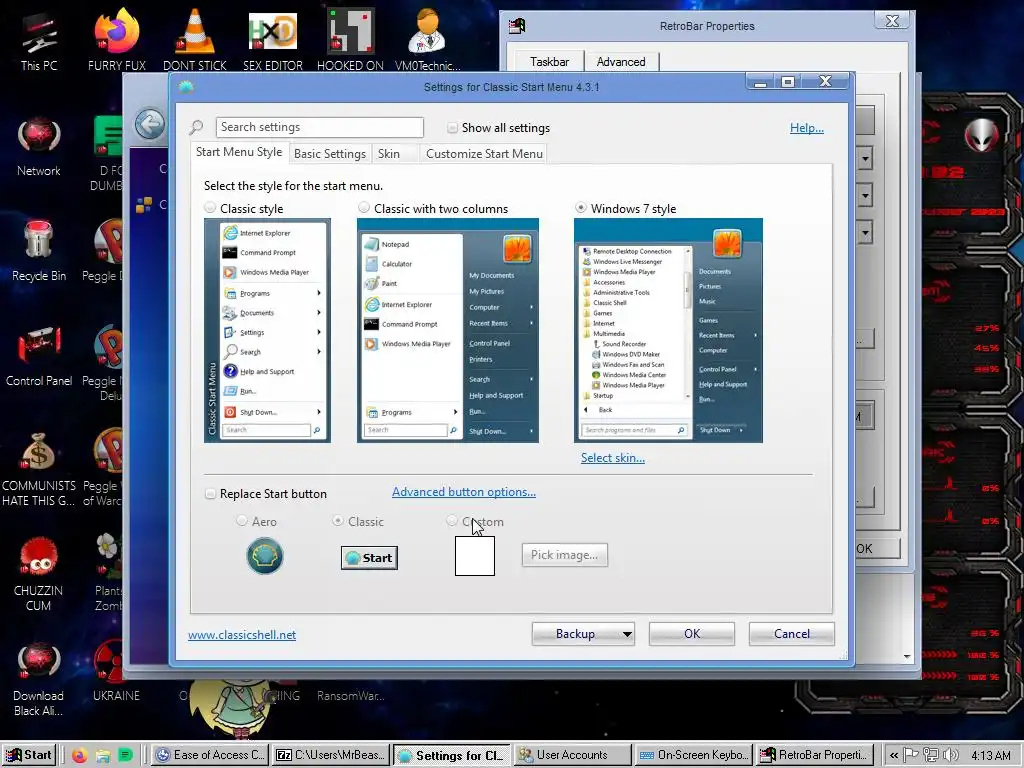Launch Firefox from the taskbar quick launch

(x=80, y=756)
